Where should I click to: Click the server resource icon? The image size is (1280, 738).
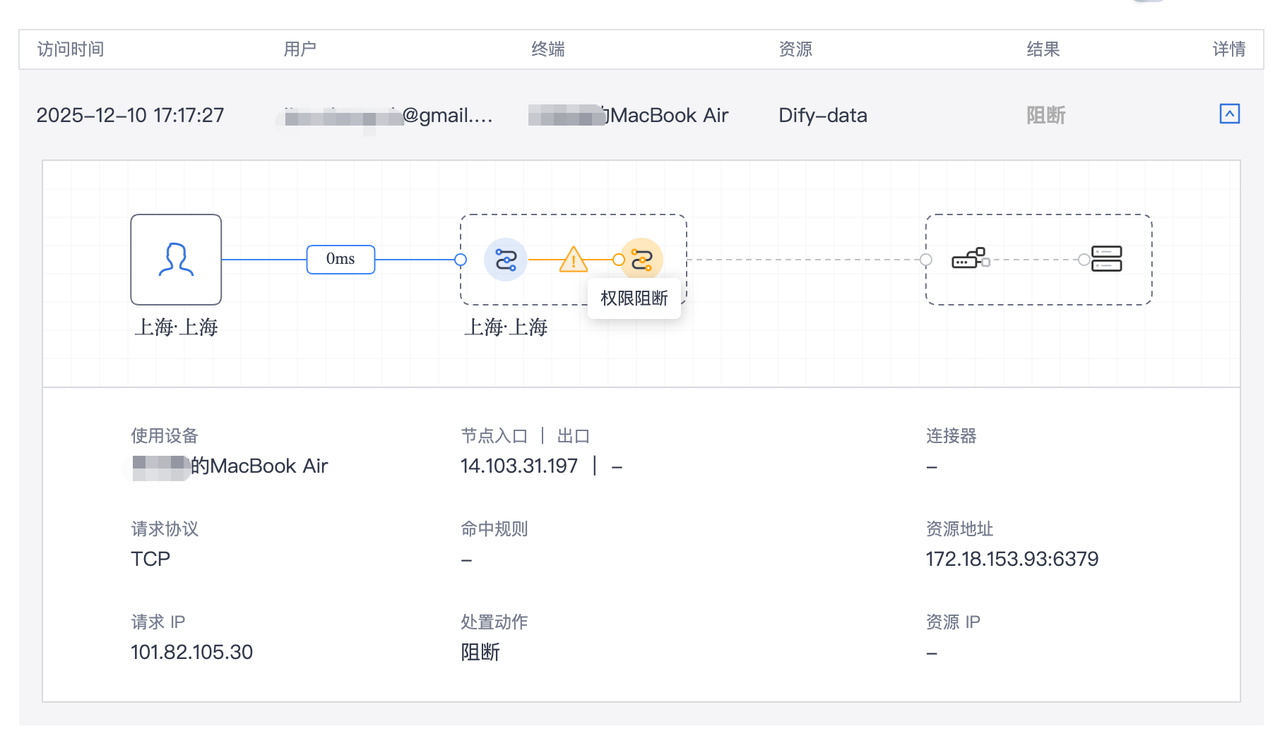1106,259
